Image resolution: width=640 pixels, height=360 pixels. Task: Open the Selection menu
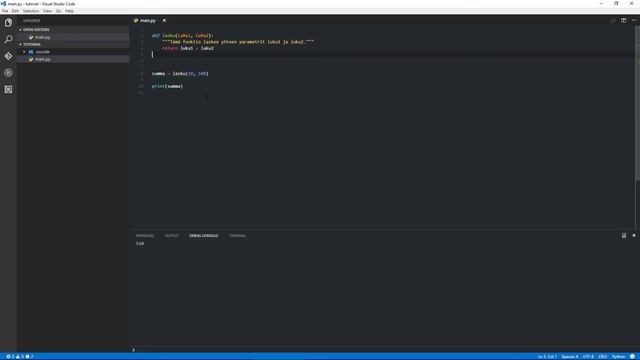coord(31,11)
